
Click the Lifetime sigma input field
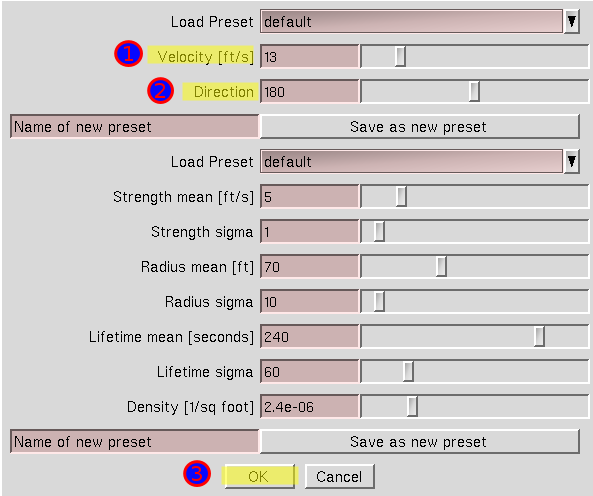(309, 372)
